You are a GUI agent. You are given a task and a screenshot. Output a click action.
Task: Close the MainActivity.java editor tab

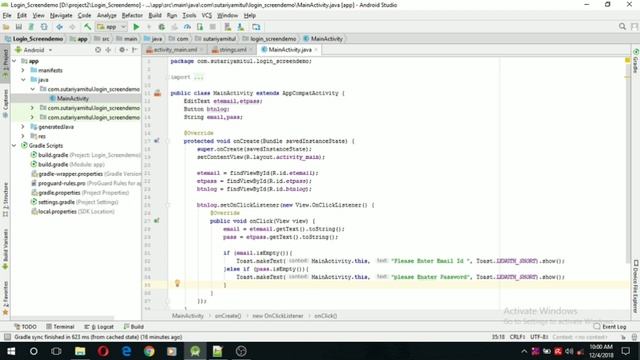[316, 50]
